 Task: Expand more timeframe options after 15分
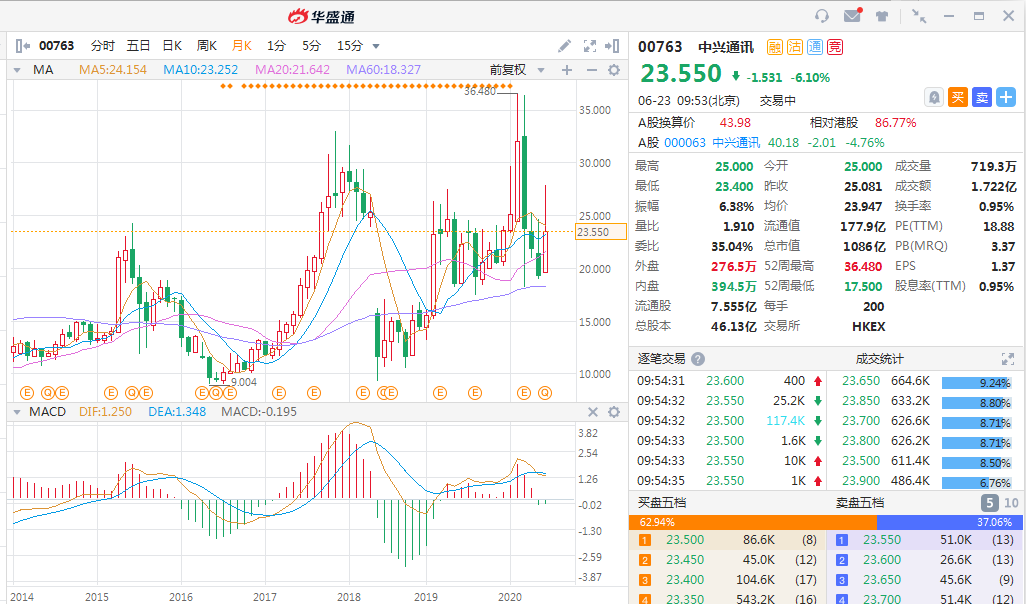(376, 46)
